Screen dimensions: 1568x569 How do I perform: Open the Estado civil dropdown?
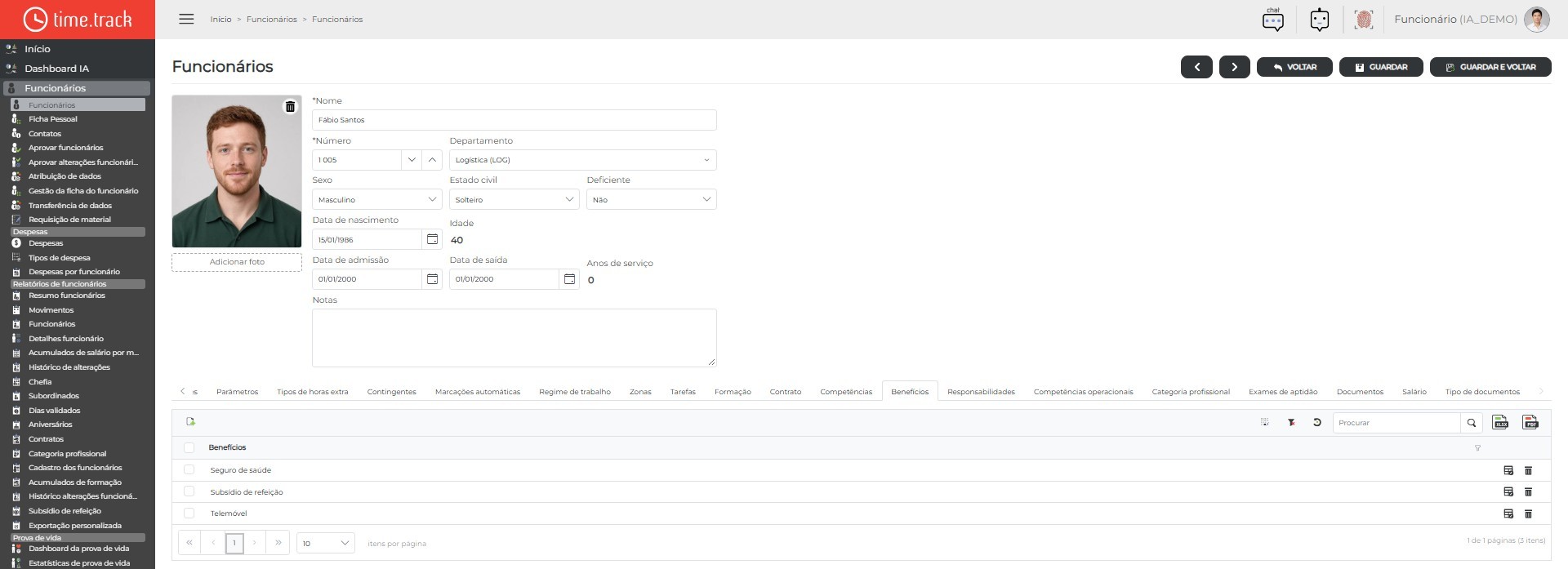pos(514,199)
